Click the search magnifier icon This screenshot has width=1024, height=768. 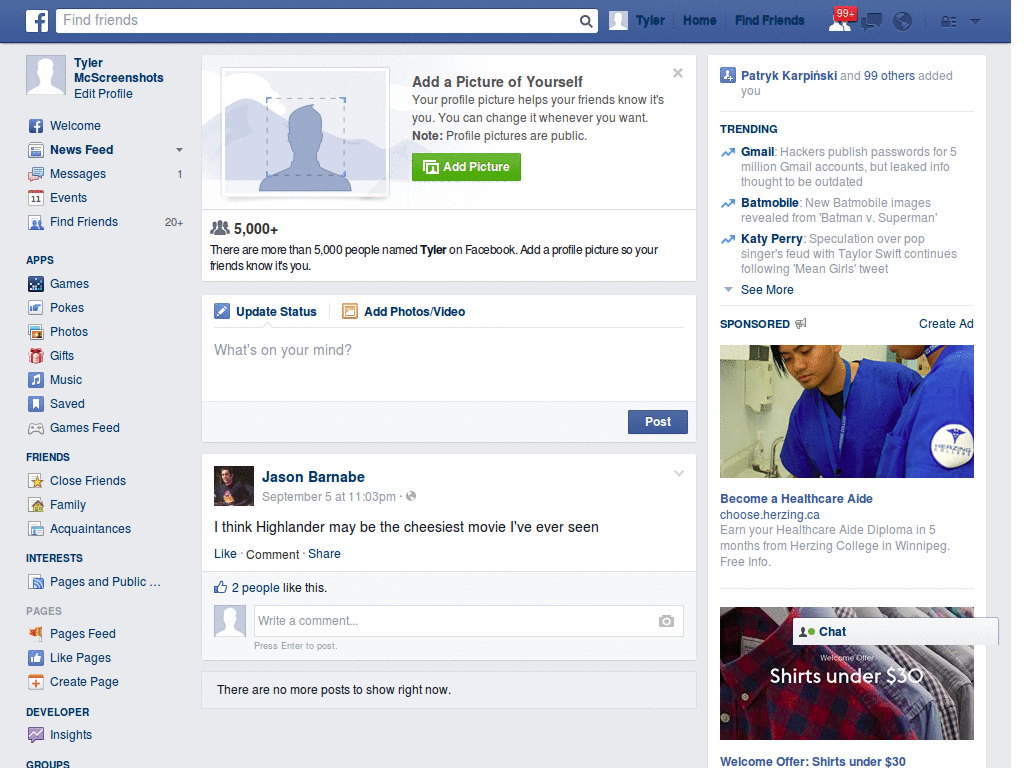586,21
